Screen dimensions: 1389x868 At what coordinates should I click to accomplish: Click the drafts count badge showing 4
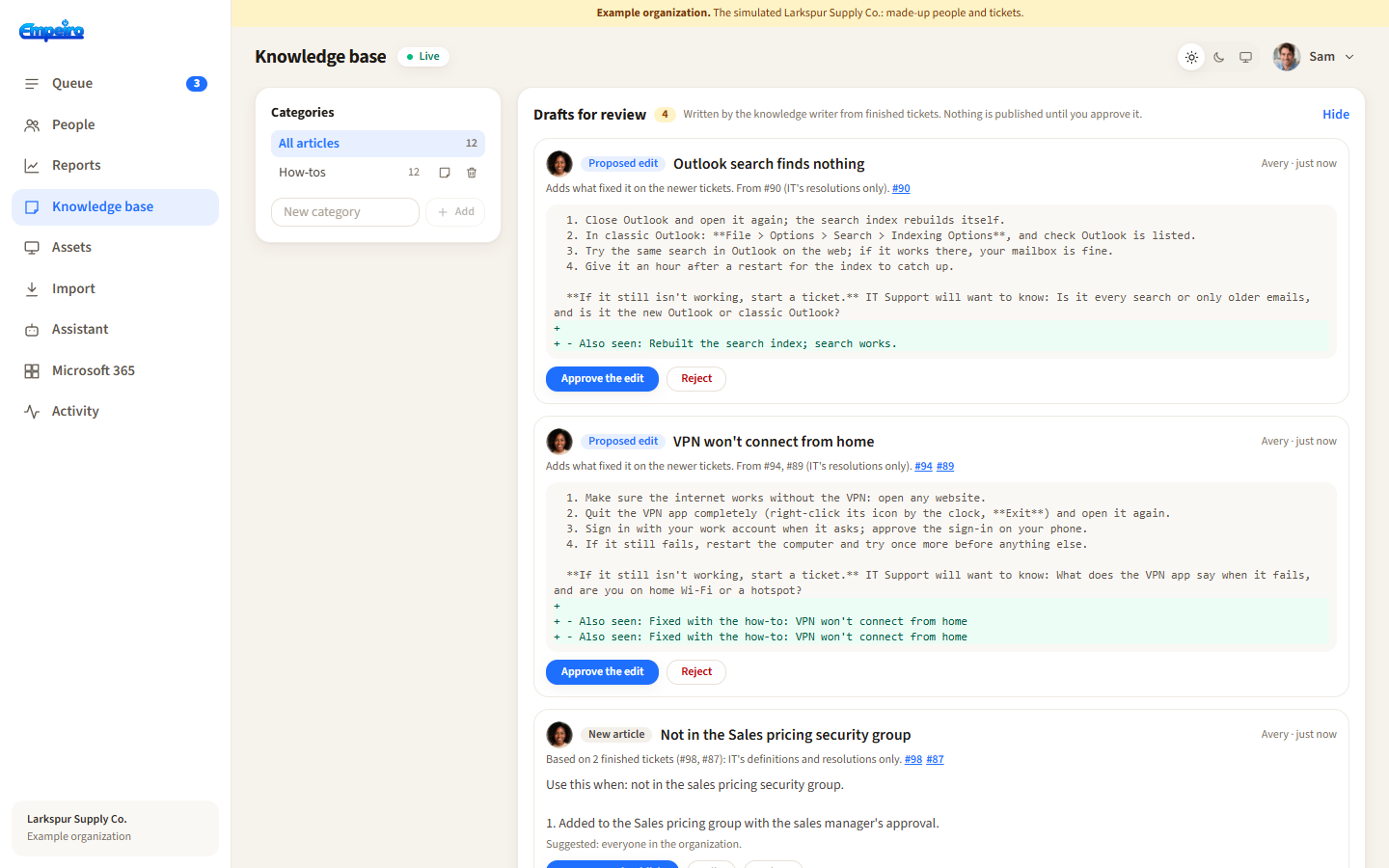pos(665,115)
